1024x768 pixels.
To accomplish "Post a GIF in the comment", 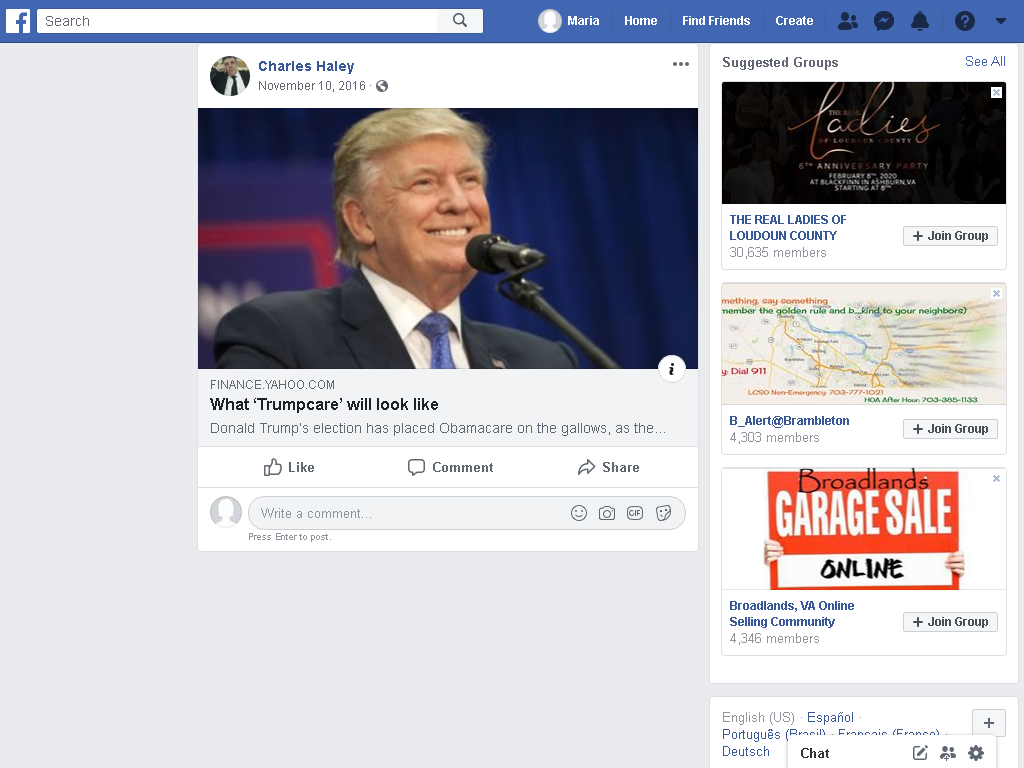I will tap(635, 513).
